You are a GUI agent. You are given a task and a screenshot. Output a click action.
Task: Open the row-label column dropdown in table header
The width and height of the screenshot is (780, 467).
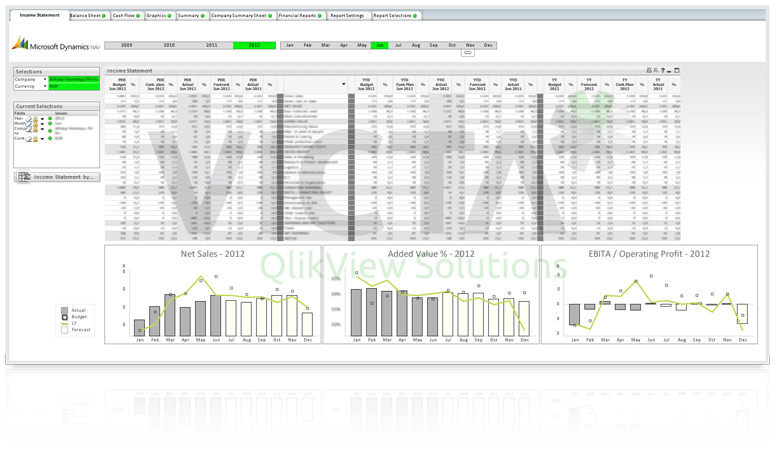pos(344,84)
